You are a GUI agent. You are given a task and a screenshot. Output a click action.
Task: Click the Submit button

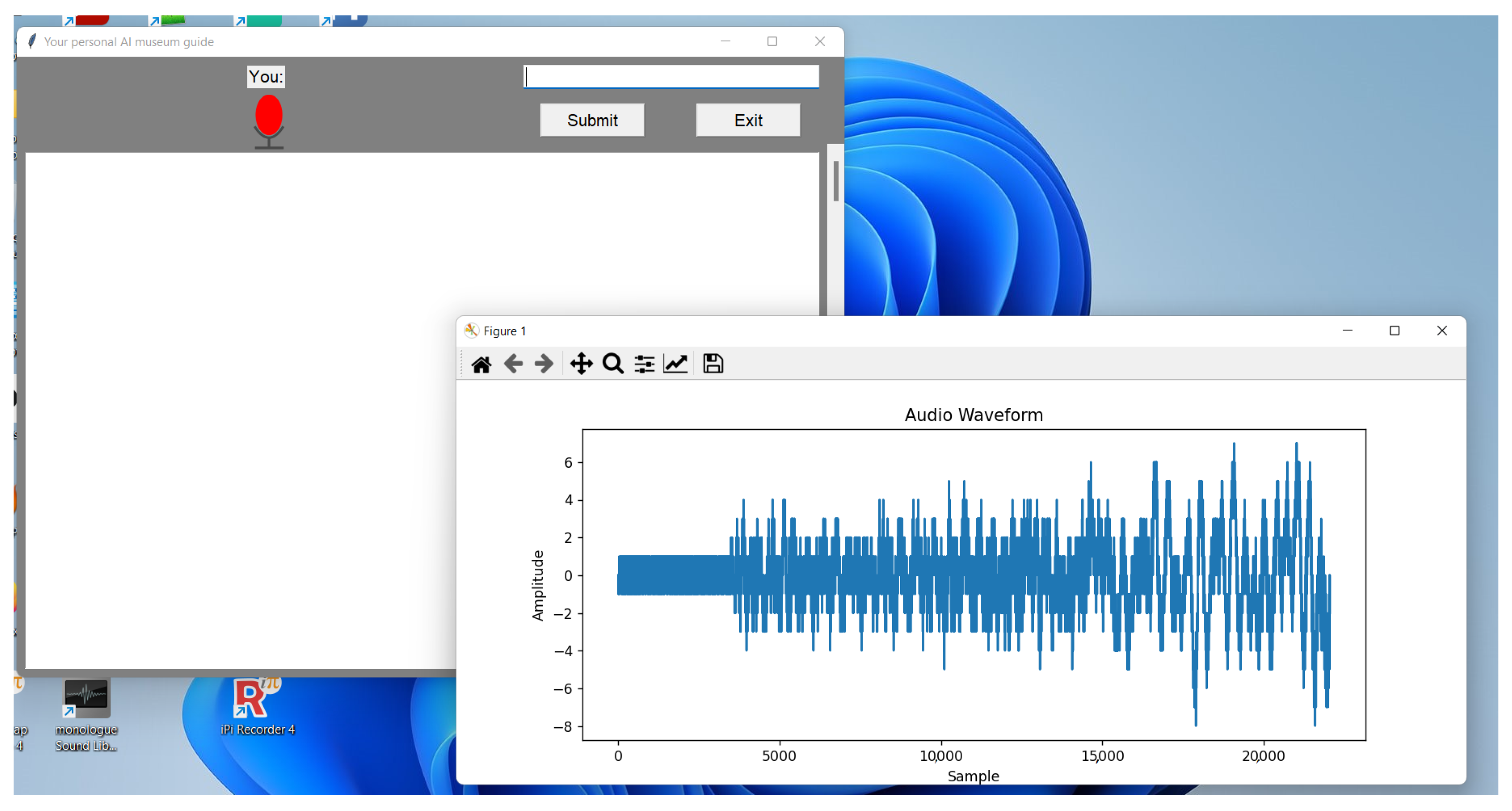592,121
